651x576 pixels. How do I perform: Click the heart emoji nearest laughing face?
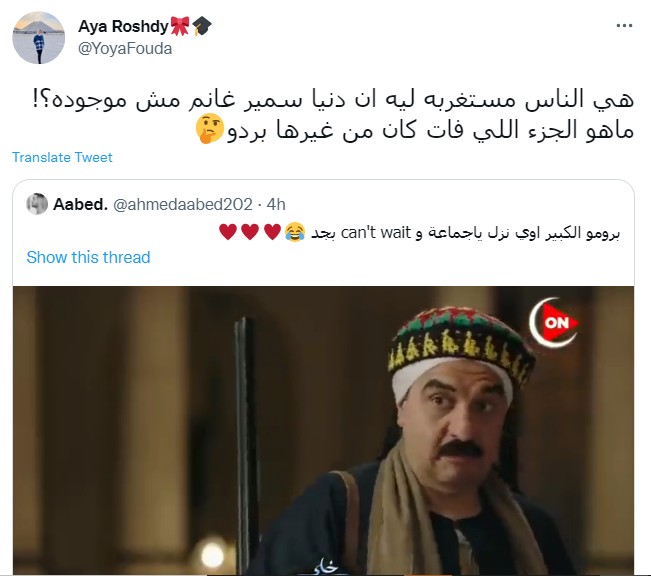point(272,232)
